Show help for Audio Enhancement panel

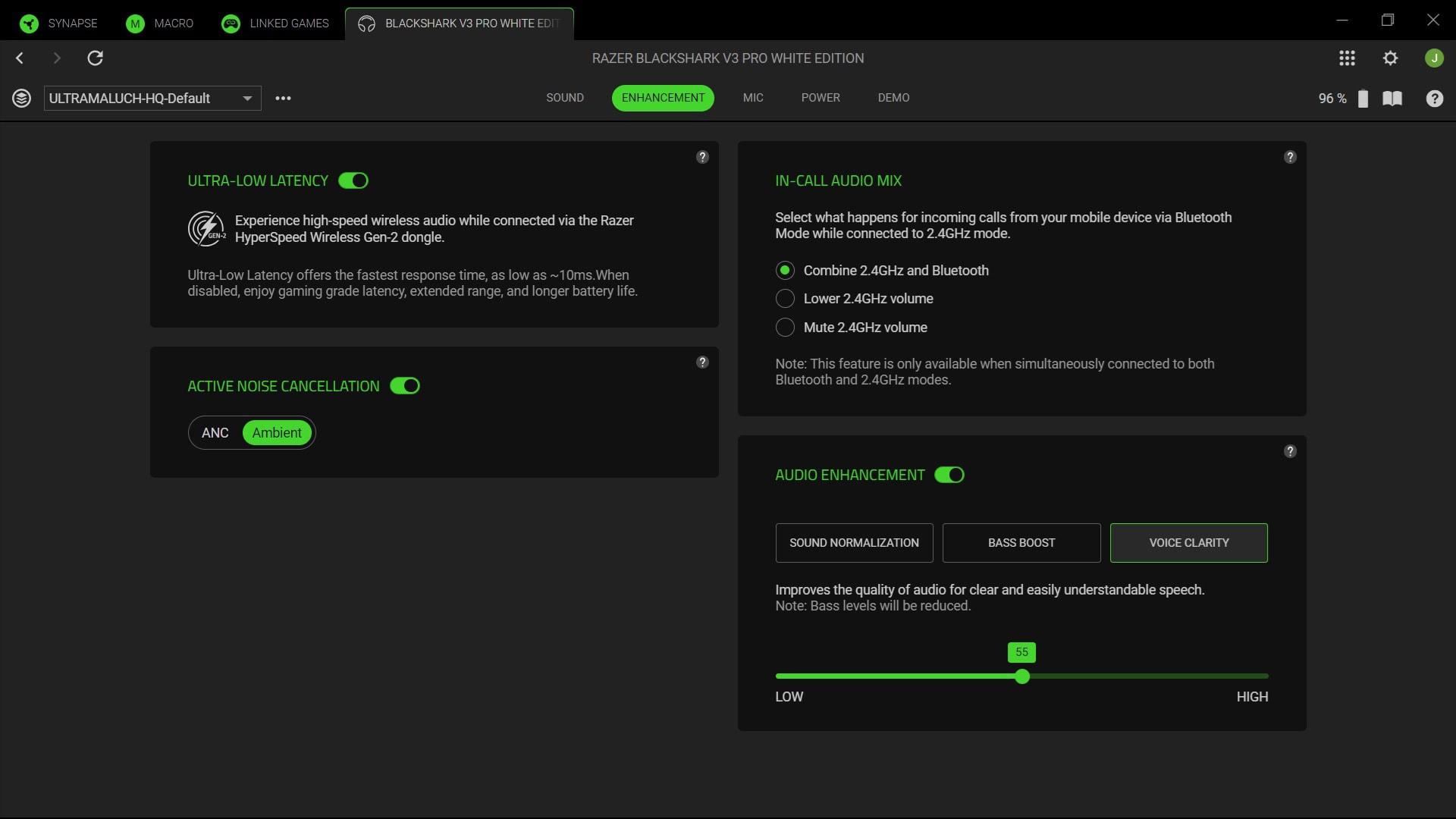[x=1290, y=451]
